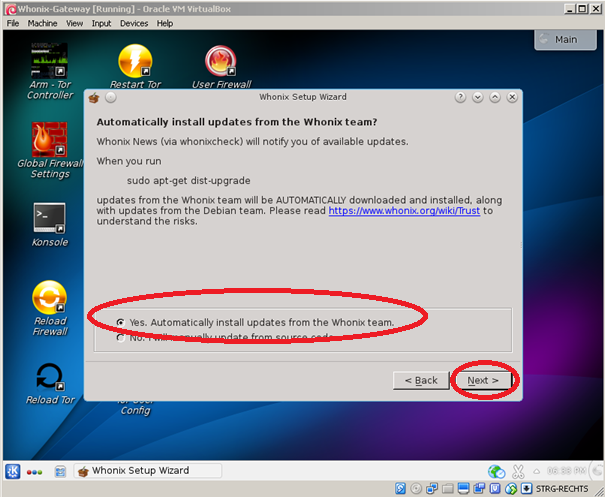This screenshot has height=497, width=606.
Task: Open the VirtualBox Help menu
Action: tap(165, 24)
